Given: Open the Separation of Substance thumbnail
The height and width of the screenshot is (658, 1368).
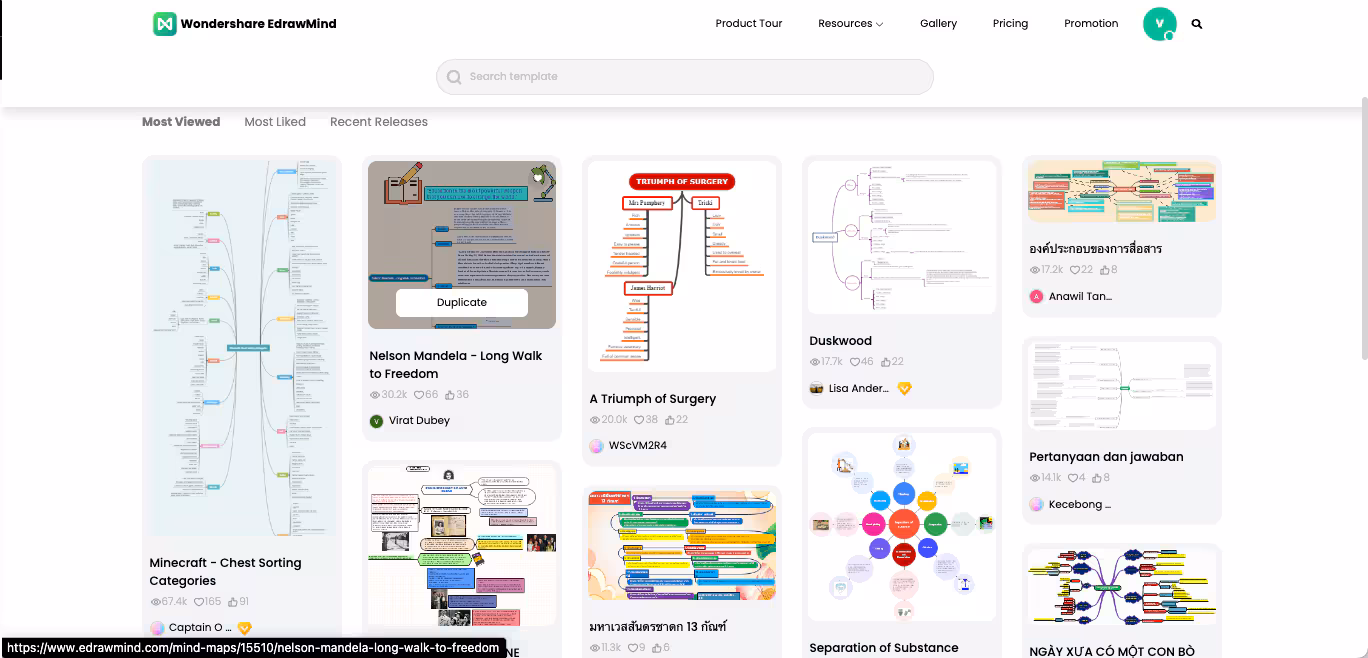Looking at the screenshot, I should coord(902,526).
